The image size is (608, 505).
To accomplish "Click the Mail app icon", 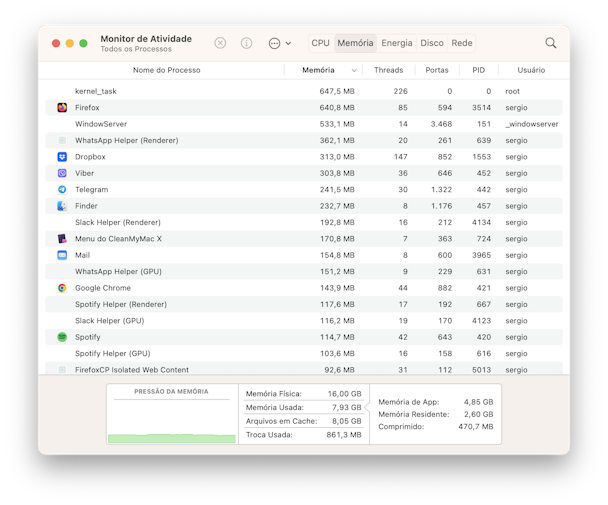I will [x=62, y=255].
